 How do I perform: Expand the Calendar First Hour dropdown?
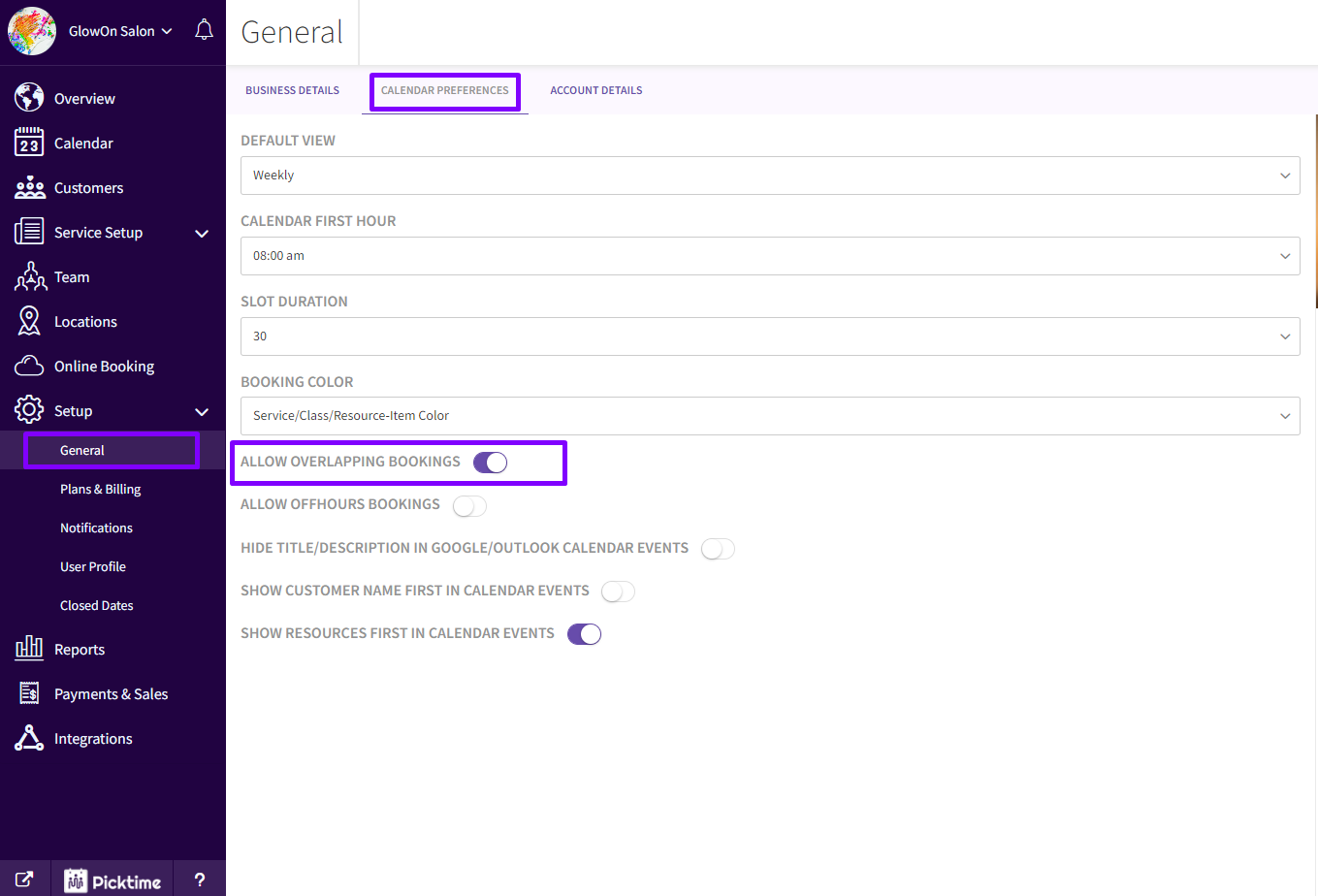(771, 256)
